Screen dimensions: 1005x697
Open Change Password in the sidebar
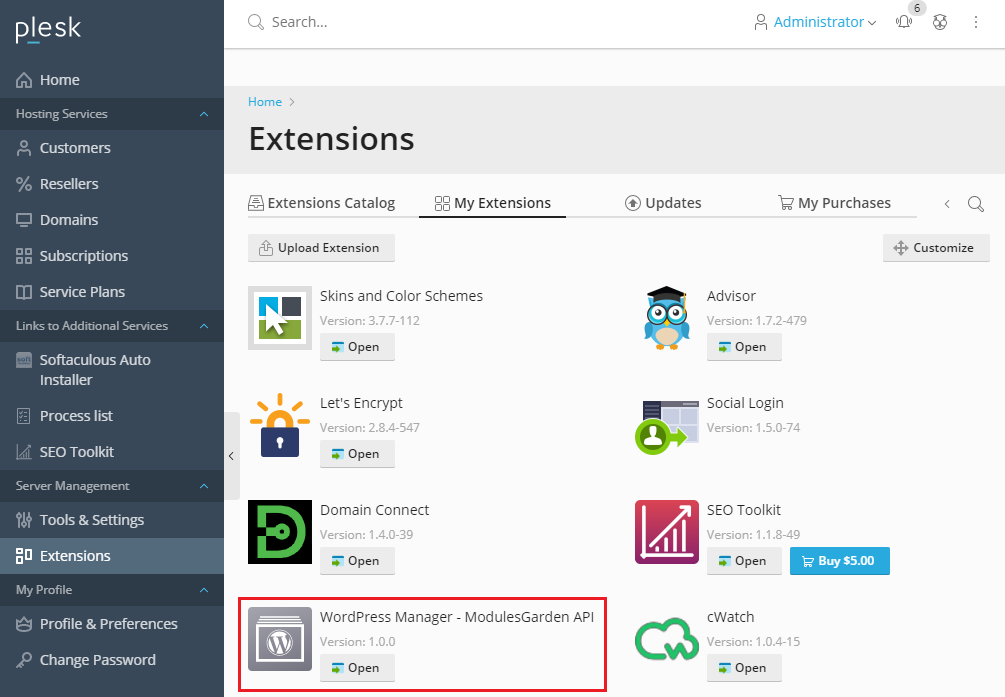112,660
